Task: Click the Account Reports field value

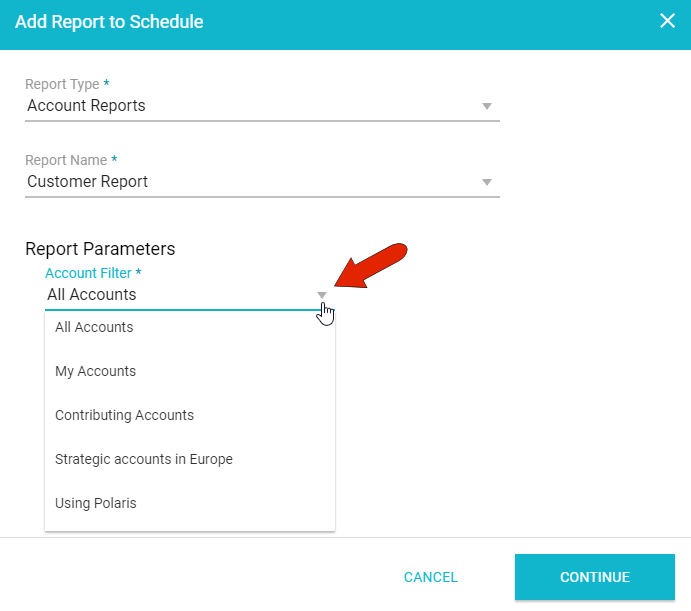Action: point(86,106)
